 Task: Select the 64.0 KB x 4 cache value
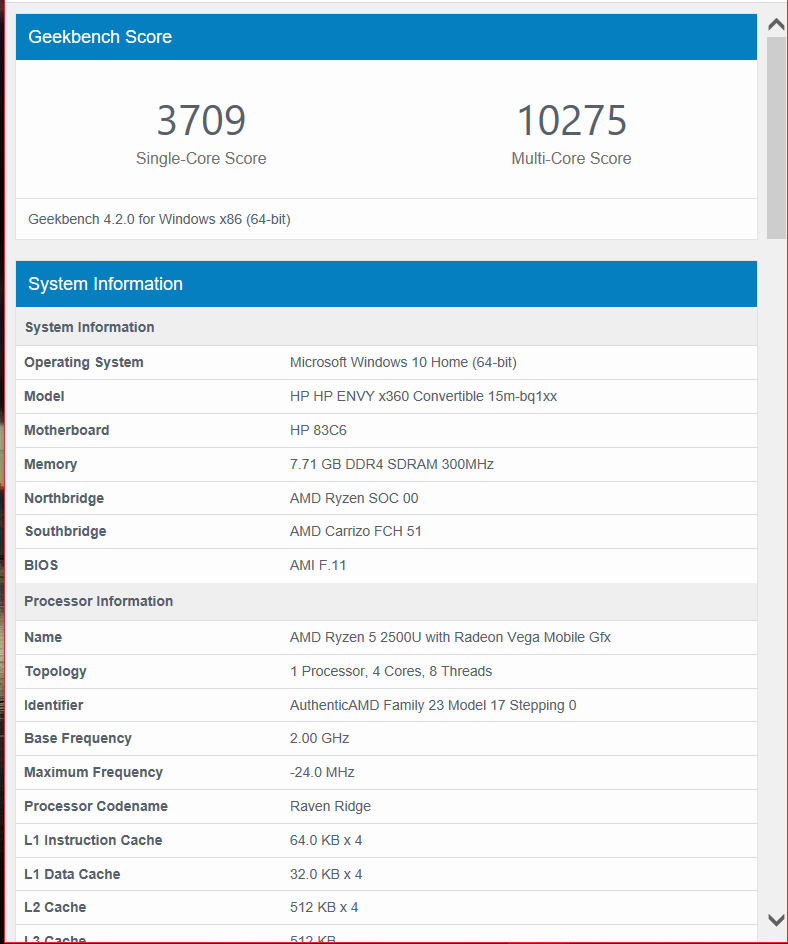pyautogui.click(x=326, y=840)
